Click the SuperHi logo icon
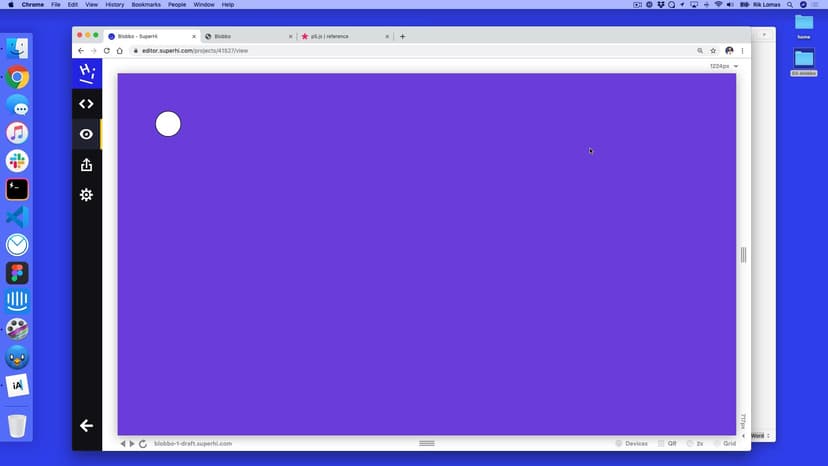828x466 pixels. click(87, 73)
